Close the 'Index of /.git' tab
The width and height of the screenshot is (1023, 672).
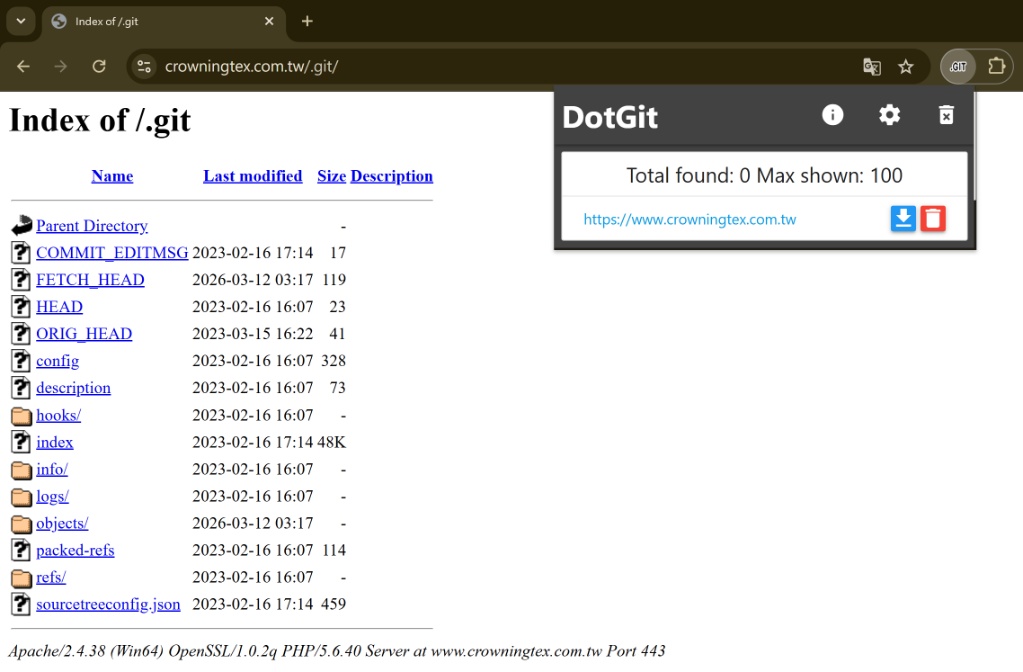click(269, 22)
